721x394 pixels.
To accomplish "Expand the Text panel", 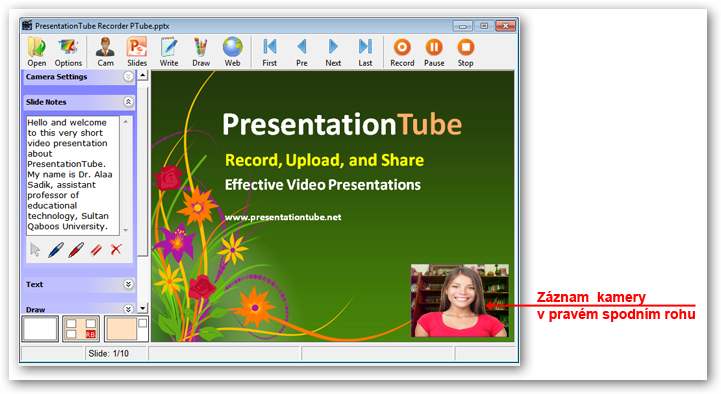I will [x=128, y=284].
